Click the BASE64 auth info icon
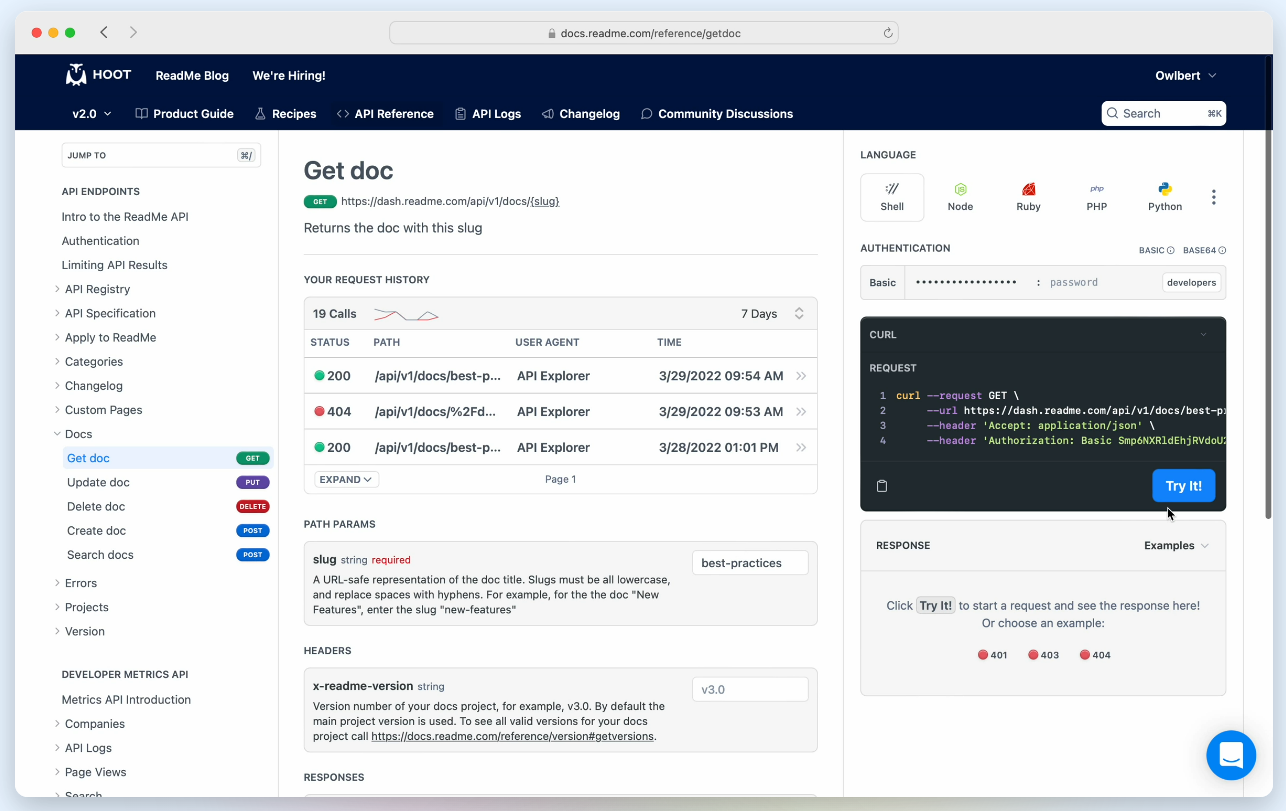The image size is (1286, 811). coord(1222,250)
